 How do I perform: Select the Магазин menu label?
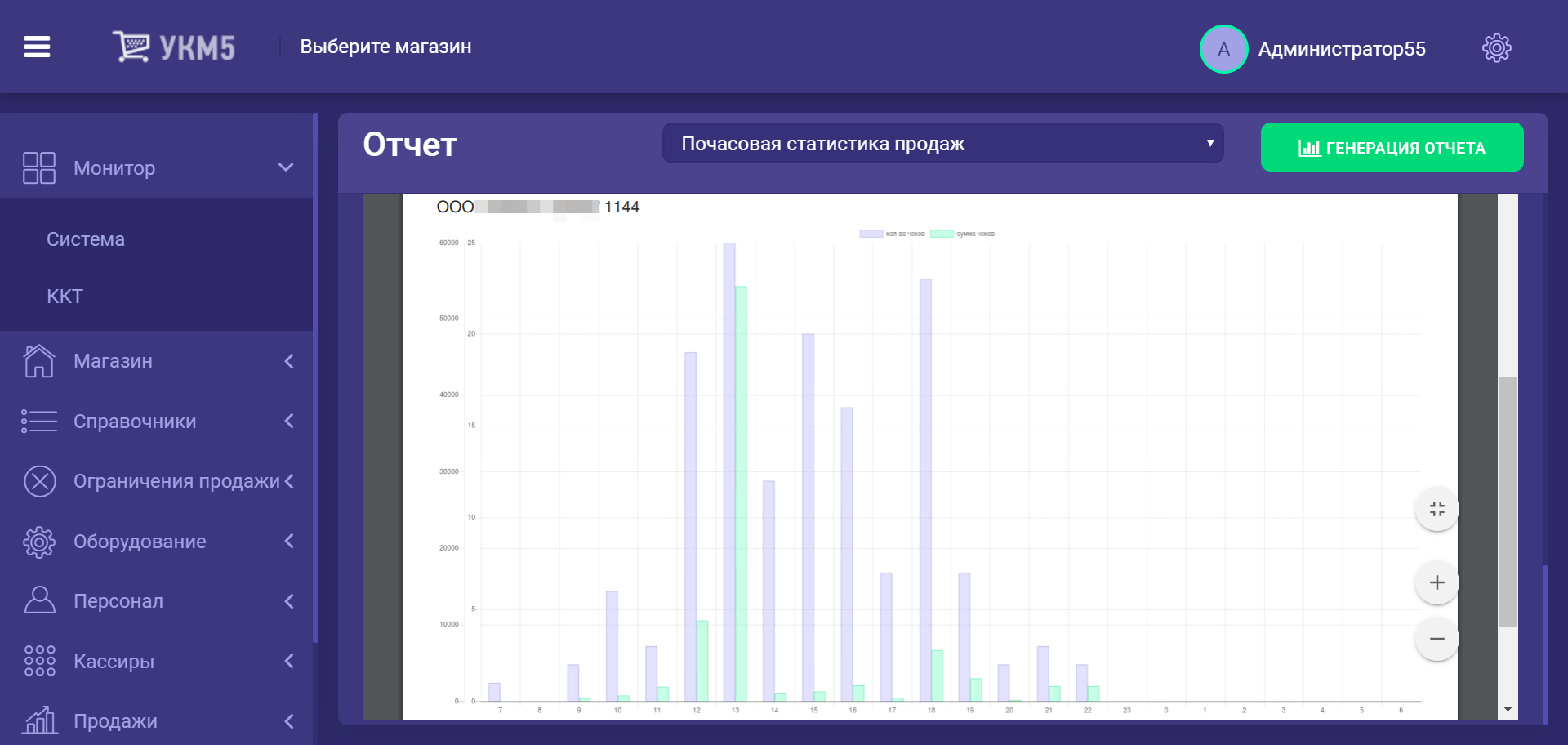[113, 361]
